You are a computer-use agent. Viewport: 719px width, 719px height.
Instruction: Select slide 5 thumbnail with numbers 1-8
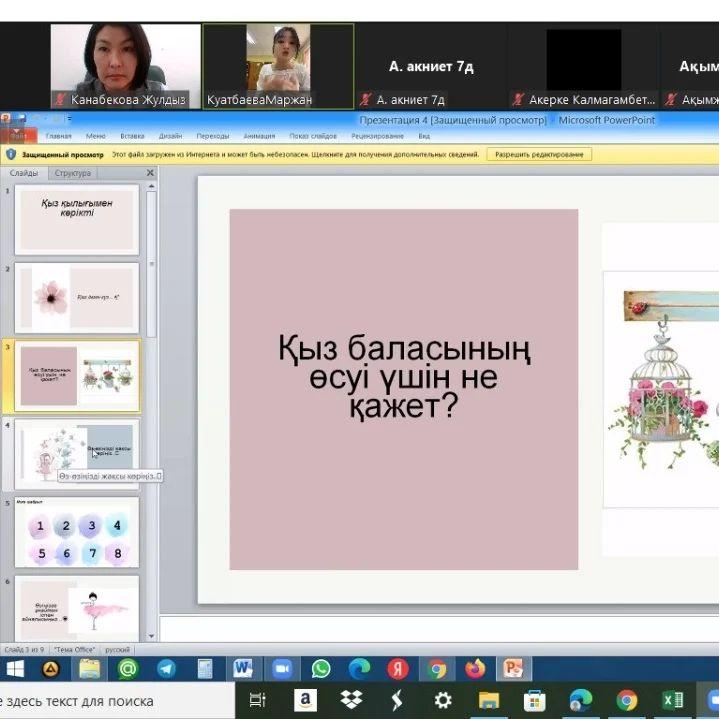click(77, 532)
